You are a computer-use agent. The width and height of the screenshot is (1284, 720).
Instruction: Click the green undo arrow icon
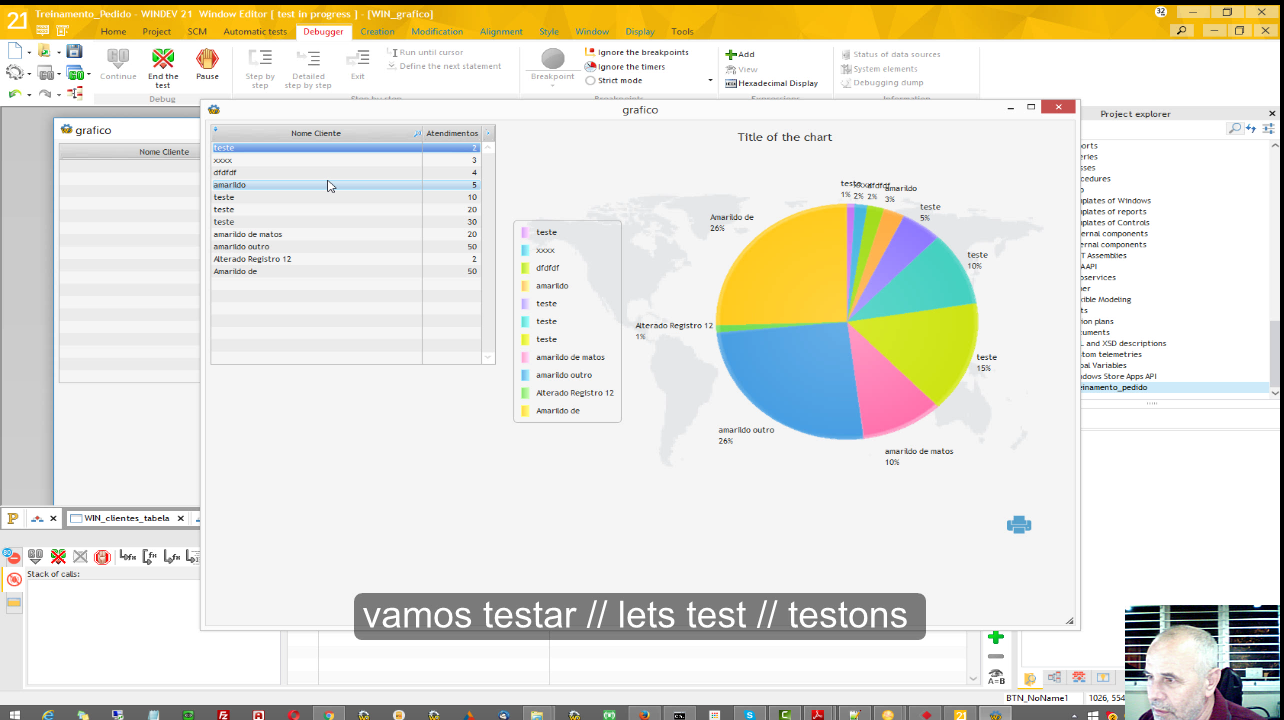(x=13, y=95)
